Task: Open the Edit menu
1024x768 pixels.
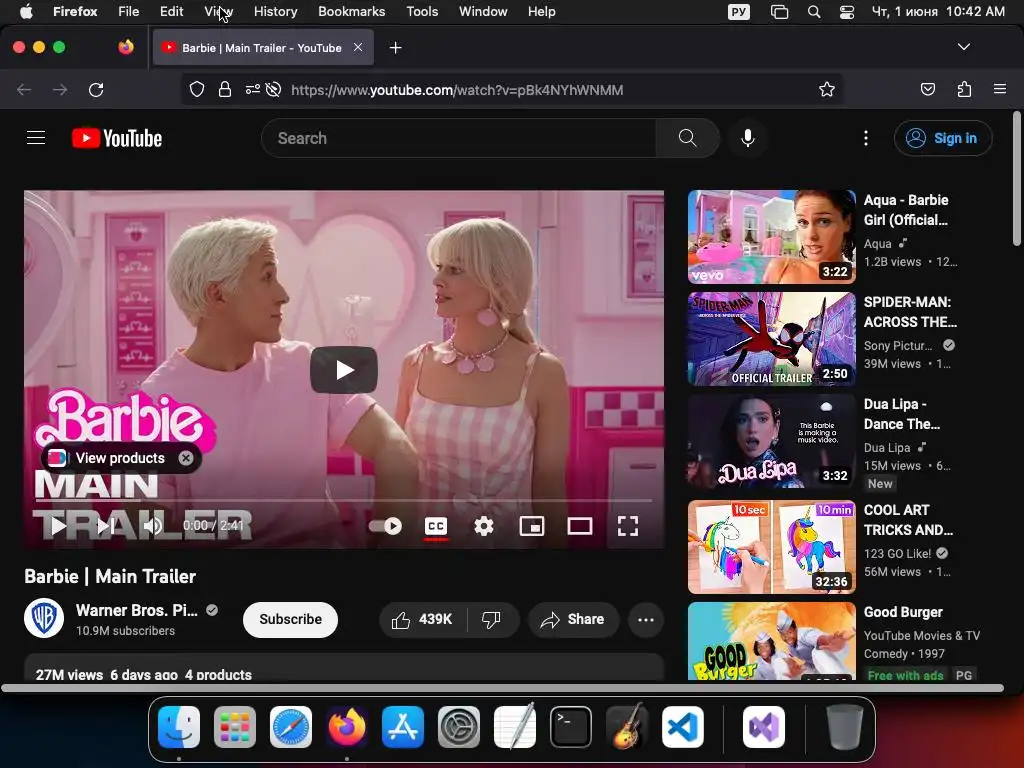Action: 172,11
